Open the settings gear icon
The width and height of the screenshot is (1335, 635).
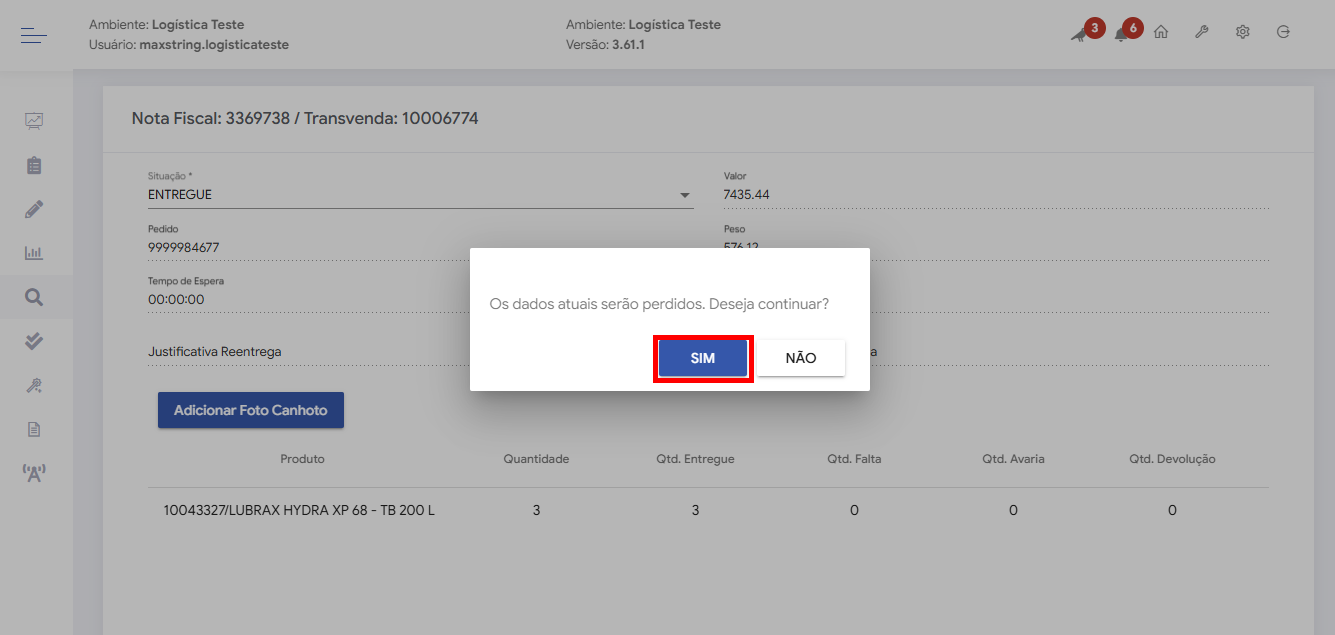point(1243,32)
